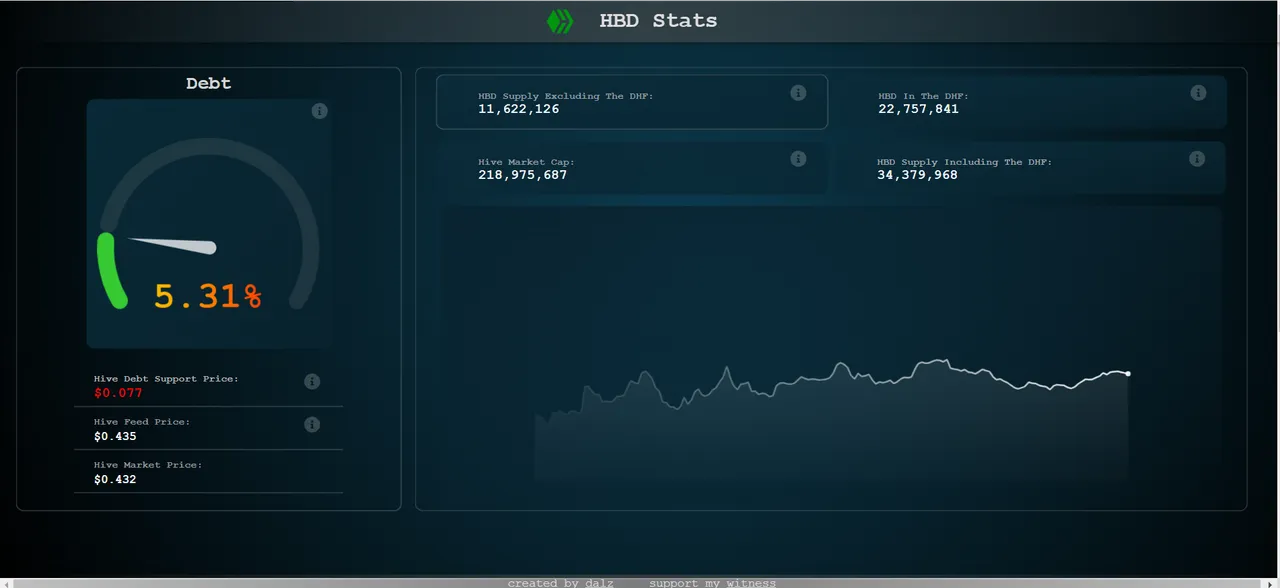Click the 'support my witness' footer link

pyautogui.click(x=712, y=583)
